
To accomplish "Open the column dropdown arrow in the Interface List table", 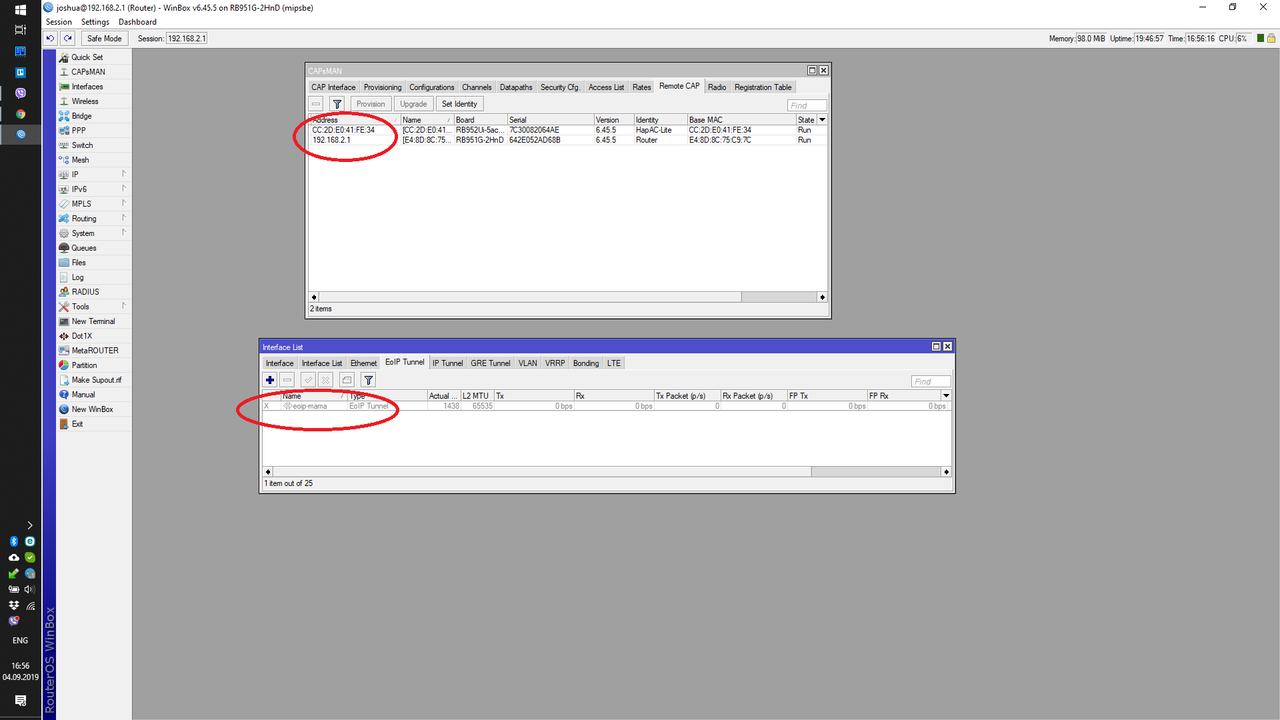I will point(946,396).
